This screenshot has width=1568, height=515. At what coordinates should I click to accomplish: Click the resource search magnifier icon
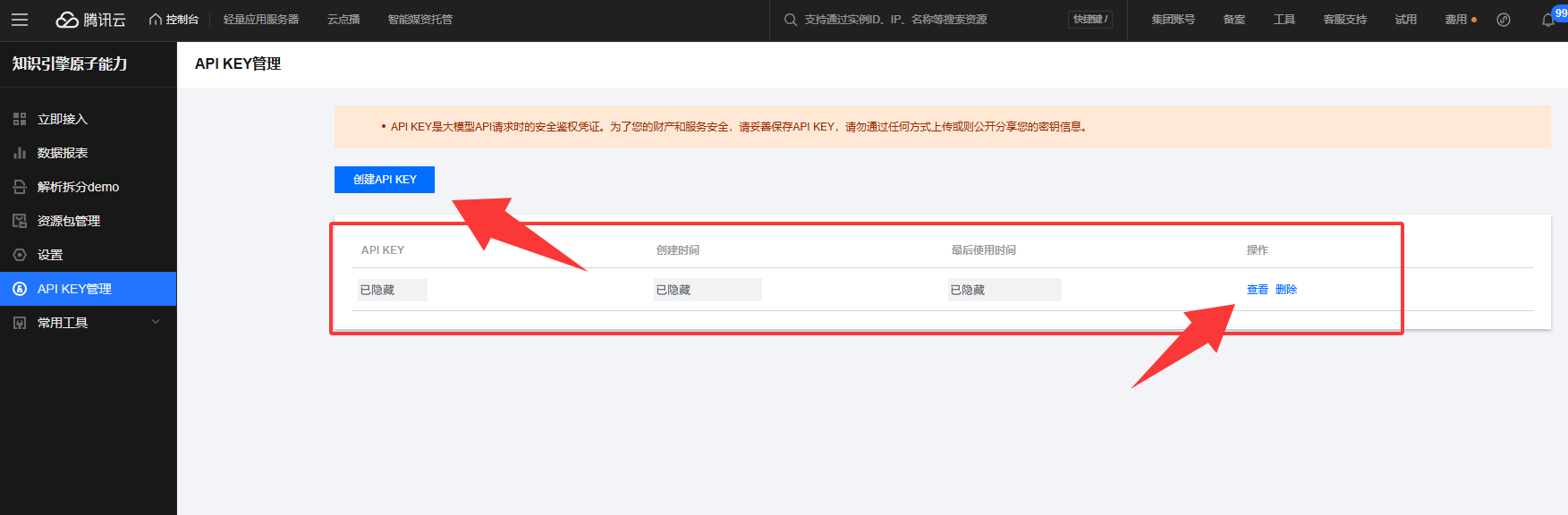click(x=791, y=20)
